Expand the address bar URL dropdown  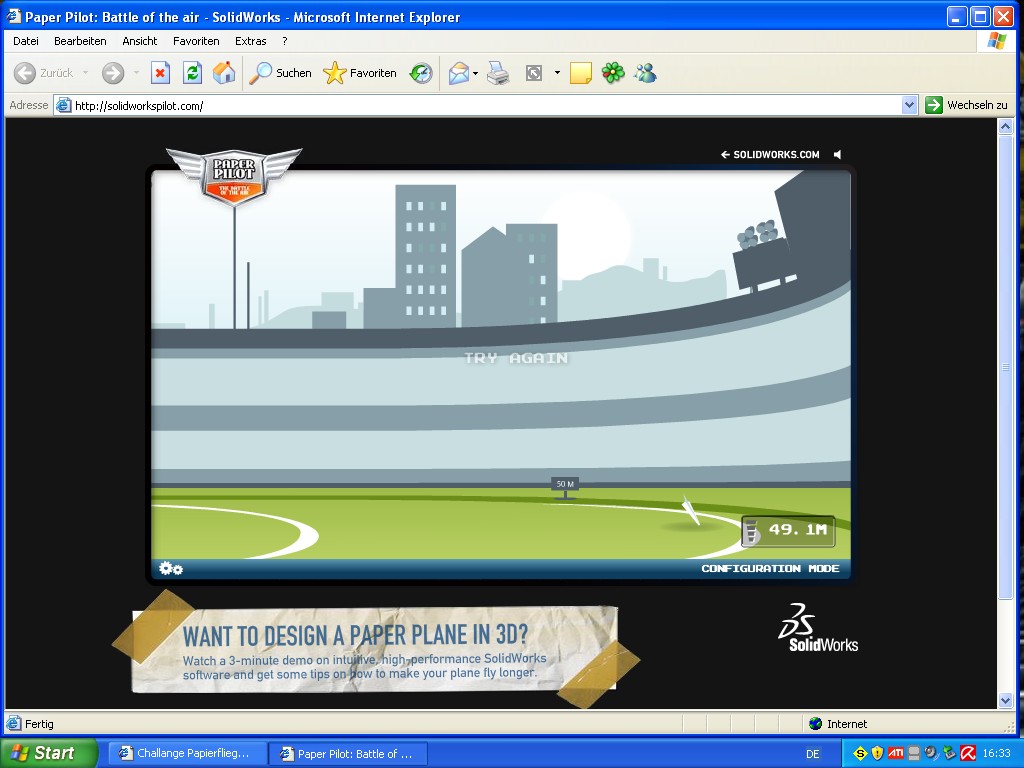click(909, 105)
